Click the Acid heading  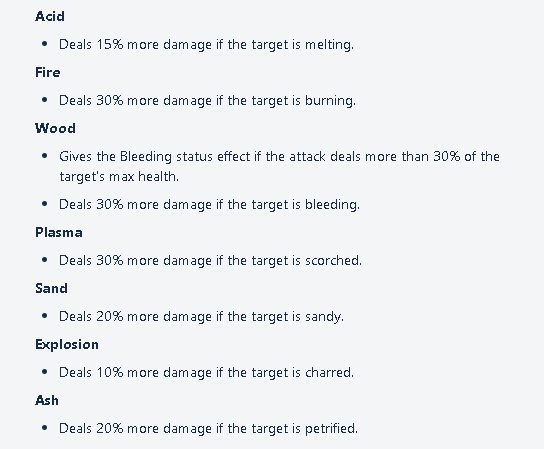point(50,16)
